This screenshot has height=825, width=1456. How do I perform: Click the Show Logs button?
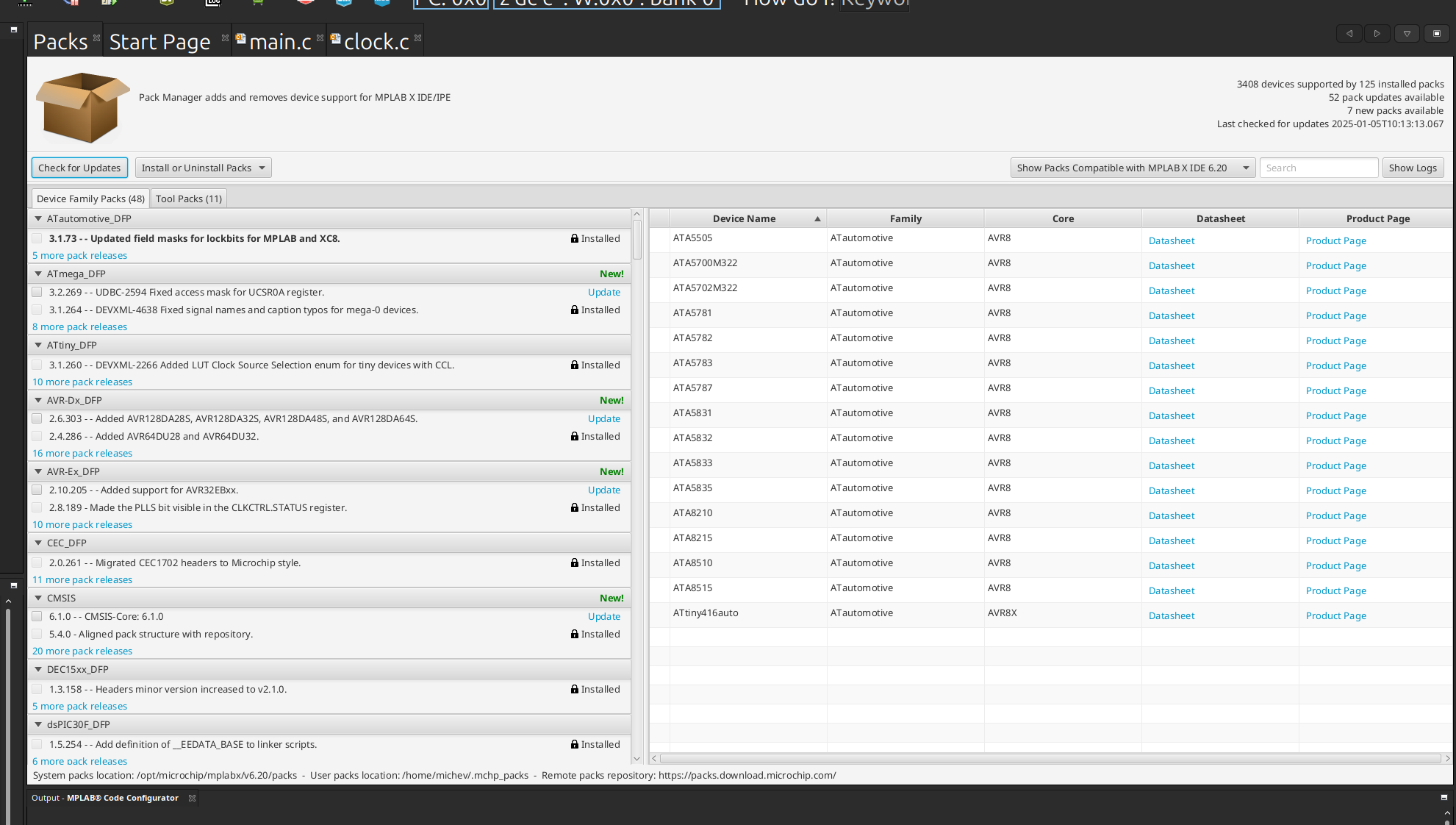click(x=1413, y=168)
